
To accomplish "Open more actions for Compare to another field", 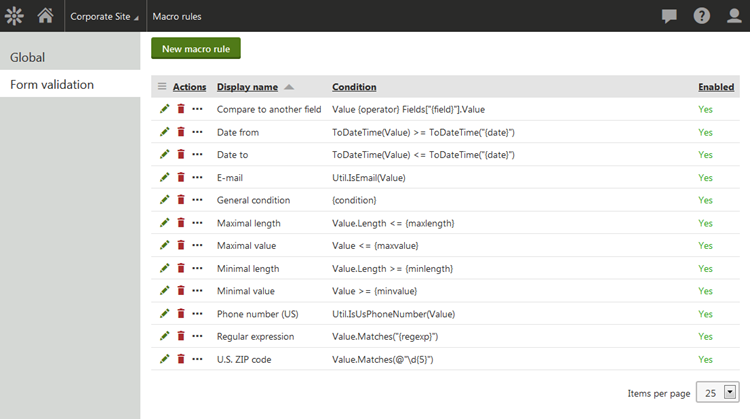I will click(x=197, y=109).
